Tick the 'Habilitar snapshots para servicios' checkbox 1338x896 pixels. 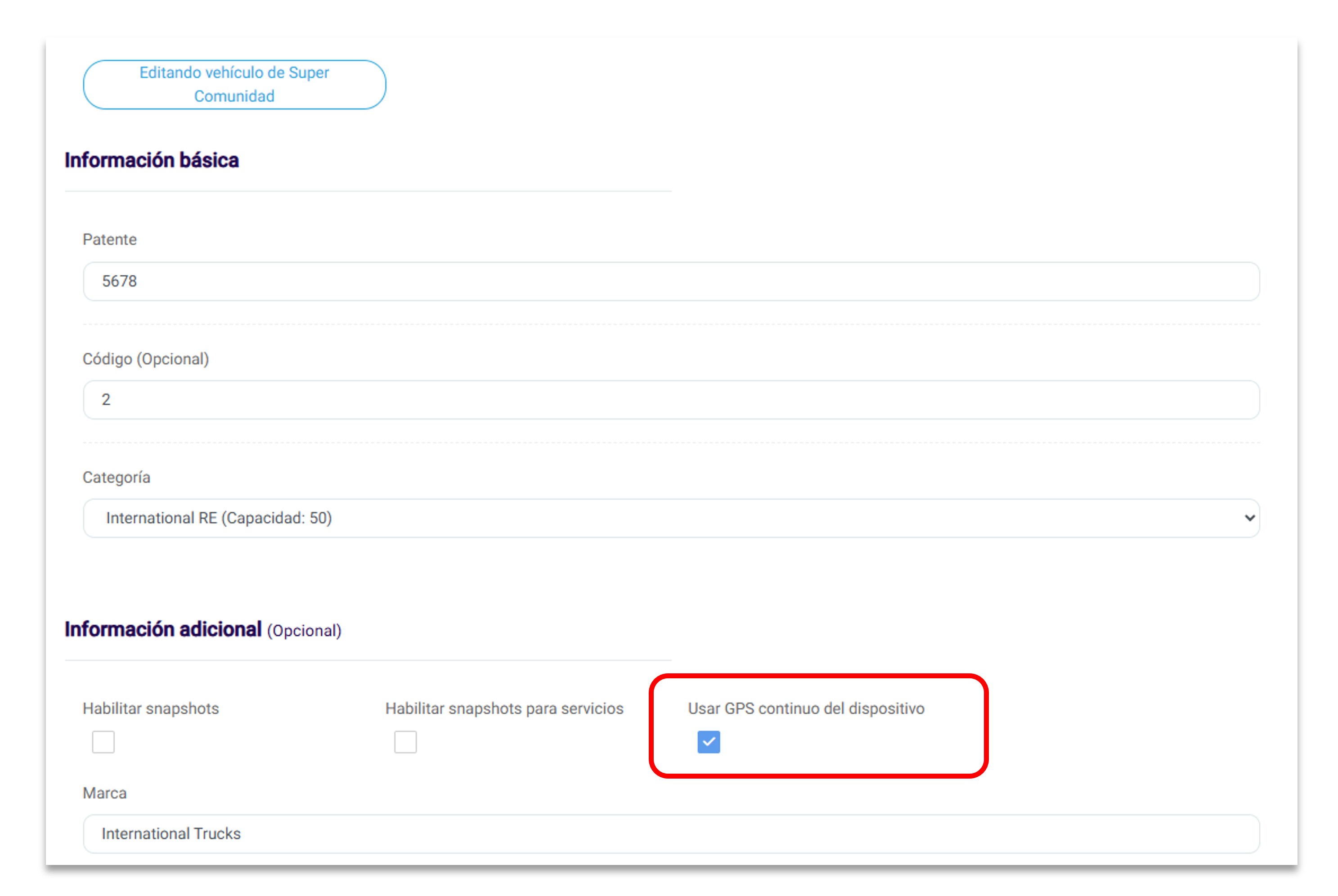click(x=405, y=742)
